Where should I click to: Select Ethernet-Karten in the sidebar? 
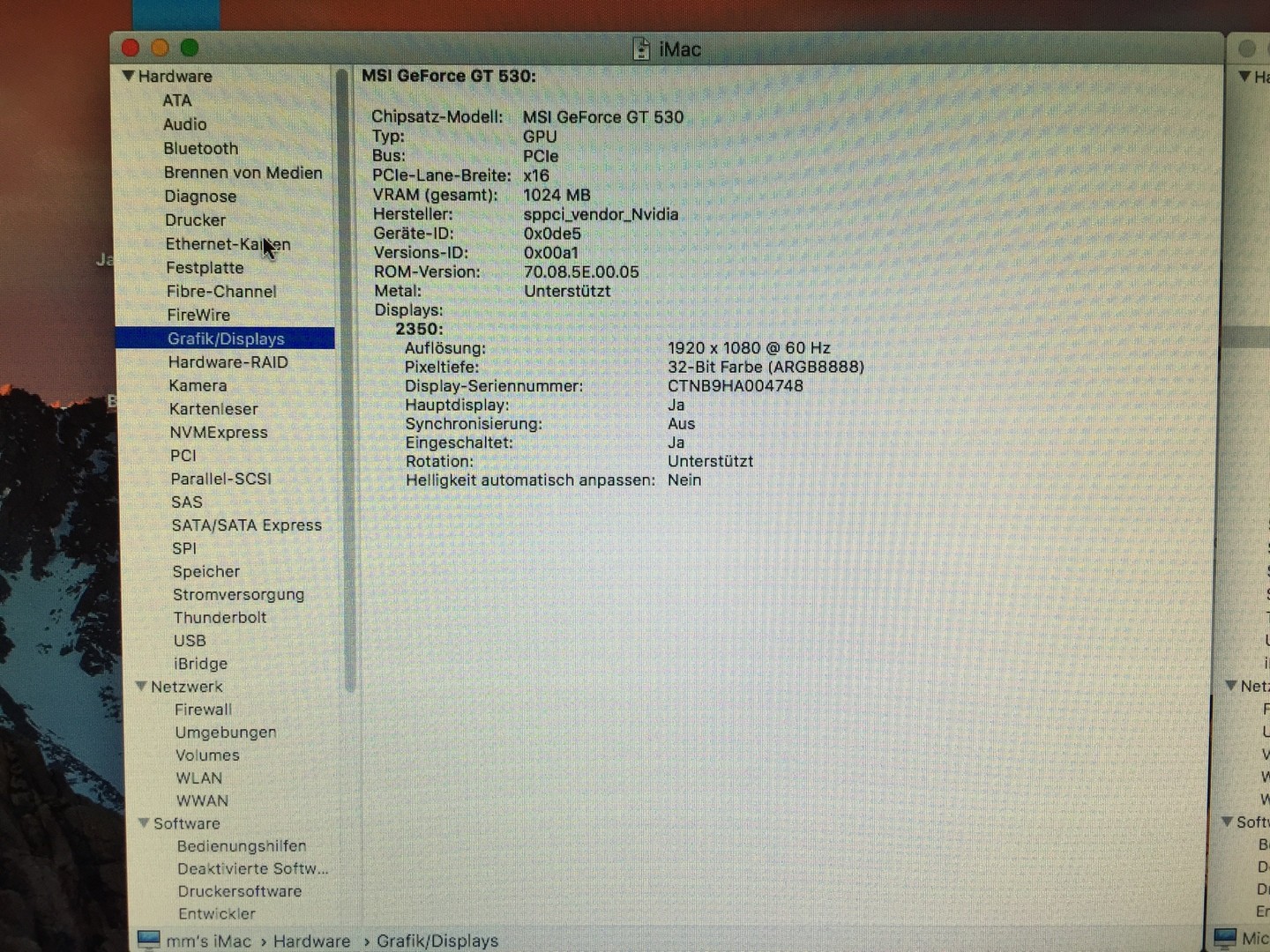(228, 244)
